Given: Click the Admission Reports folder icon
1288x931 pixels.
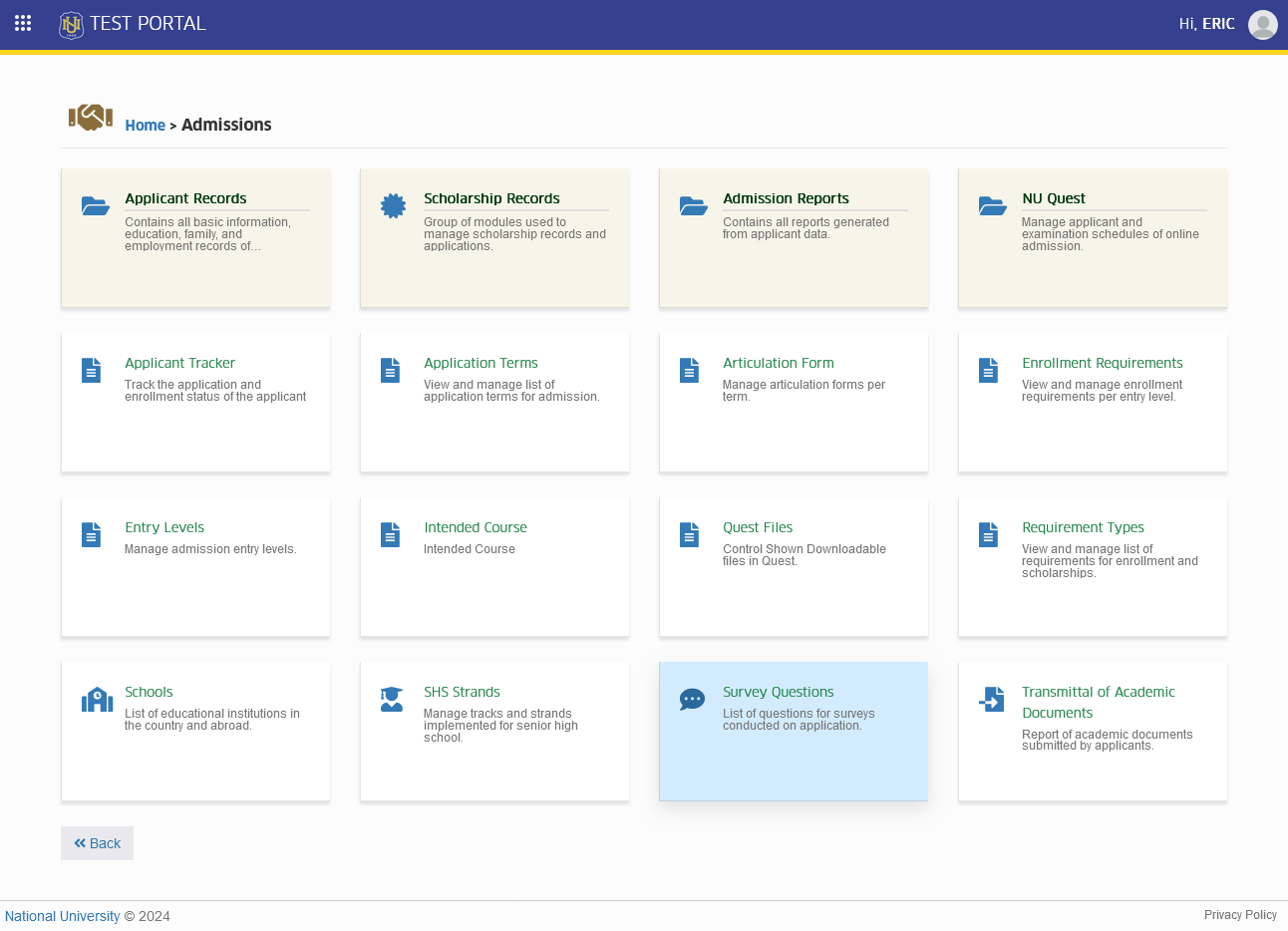Looking at the screenshot, I should pos(694,206).
